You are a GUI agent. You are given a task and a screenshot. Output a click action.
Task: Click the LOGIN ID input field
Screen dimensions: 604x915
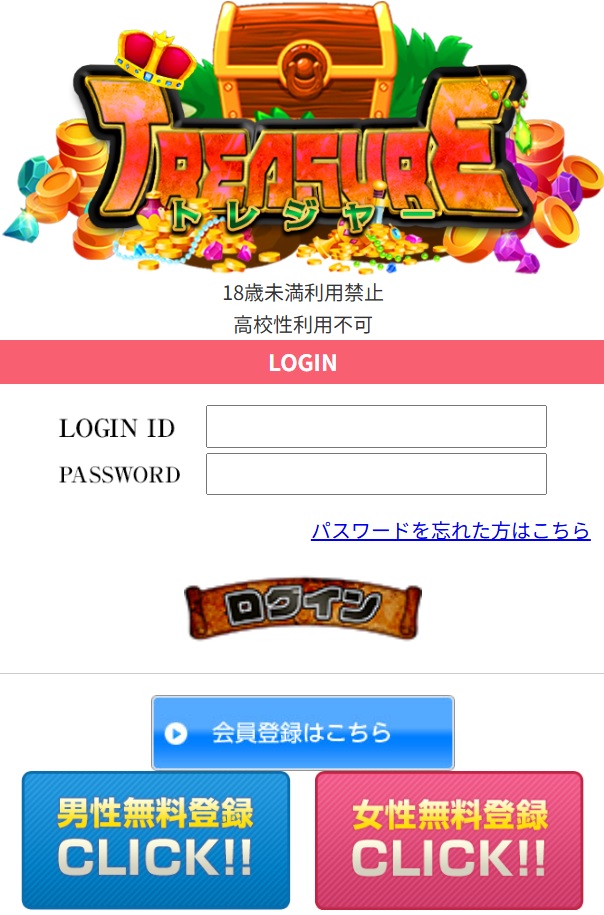pos(376,427)
